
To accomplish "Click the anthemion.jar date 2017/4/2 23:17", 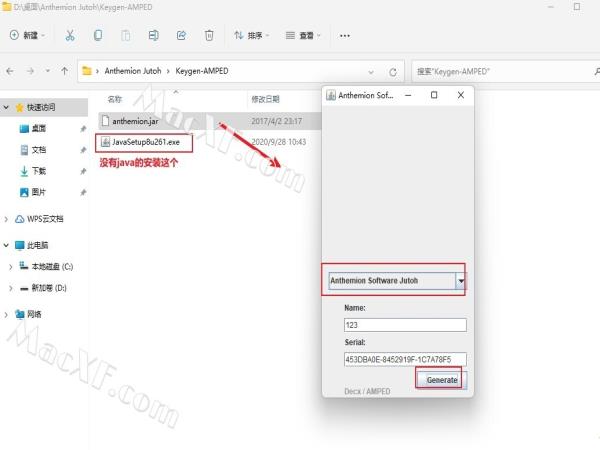I will tap(277, 121).
